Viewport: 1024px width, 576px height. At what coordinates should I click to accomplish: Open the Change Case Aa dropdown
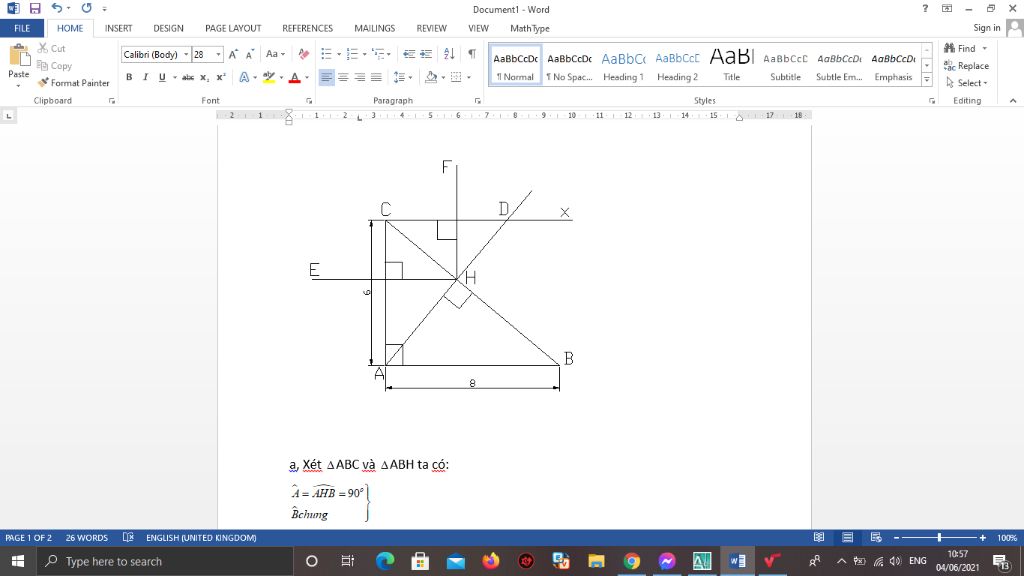pyautogui.click(x=276, y=54)
